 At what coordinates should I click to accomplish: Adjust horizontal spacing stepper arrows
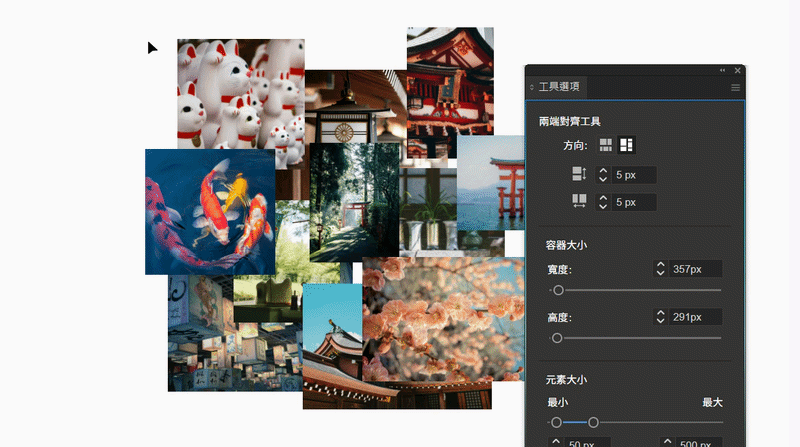click(x=603, y=202)
